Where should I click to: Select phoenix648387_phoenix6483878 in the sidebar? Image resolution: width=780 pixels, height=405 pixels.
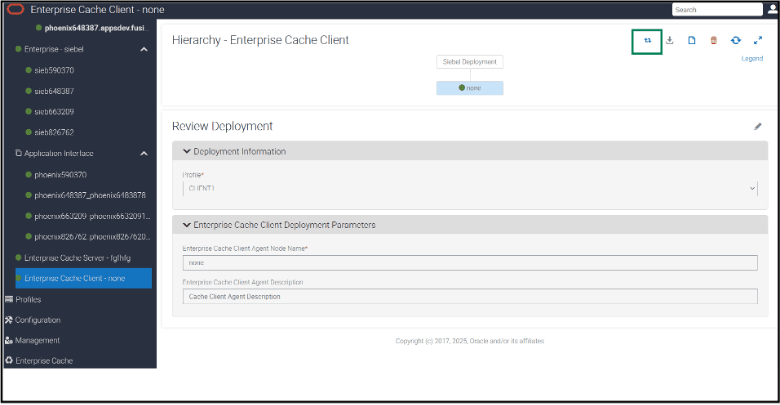90,195
